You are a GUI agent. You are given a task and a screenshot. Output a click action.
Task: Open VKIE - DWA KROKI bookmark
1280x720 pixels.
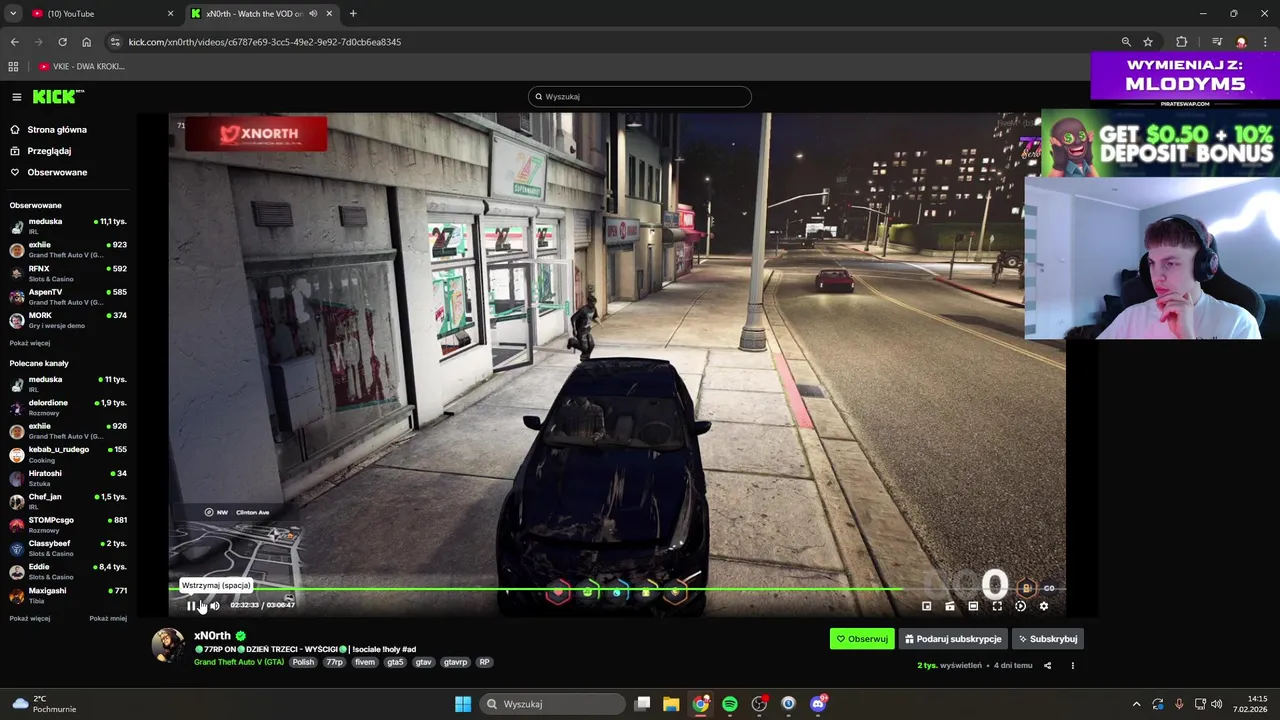pos(82,66)
